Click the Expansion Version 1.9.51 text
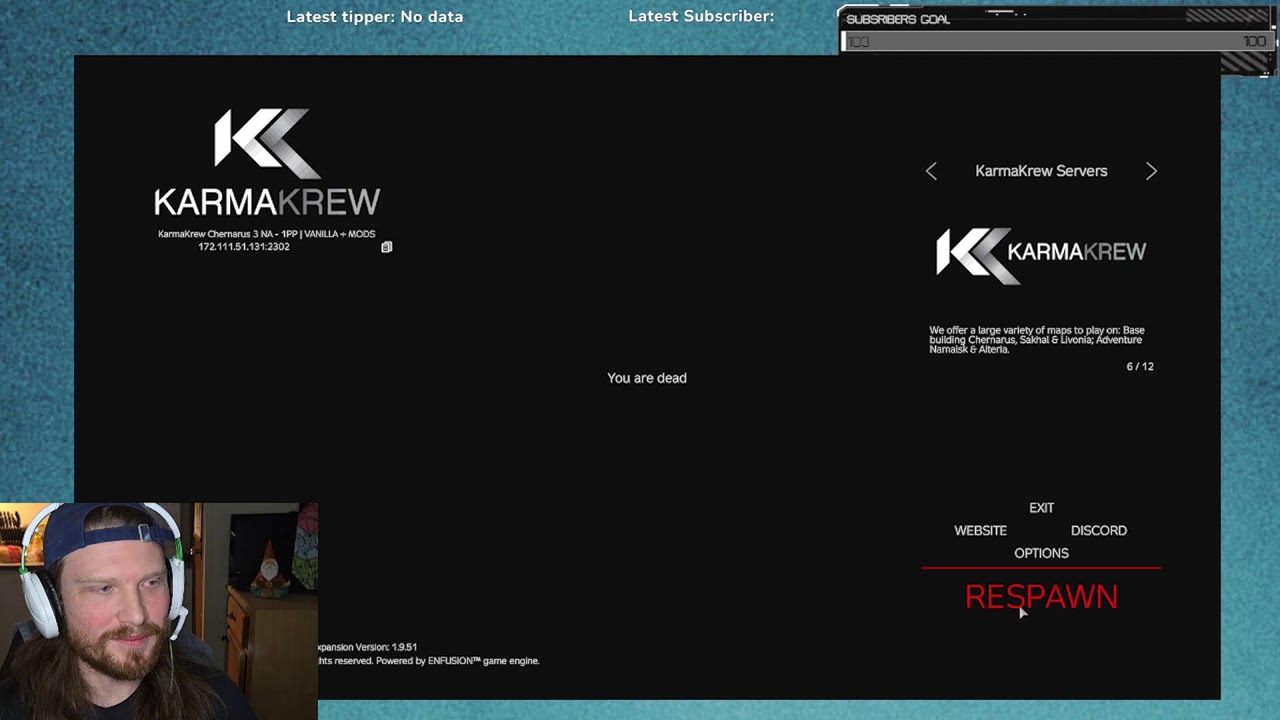Image resolution: width=1280 pixels, height=720 pixels. 367,647
